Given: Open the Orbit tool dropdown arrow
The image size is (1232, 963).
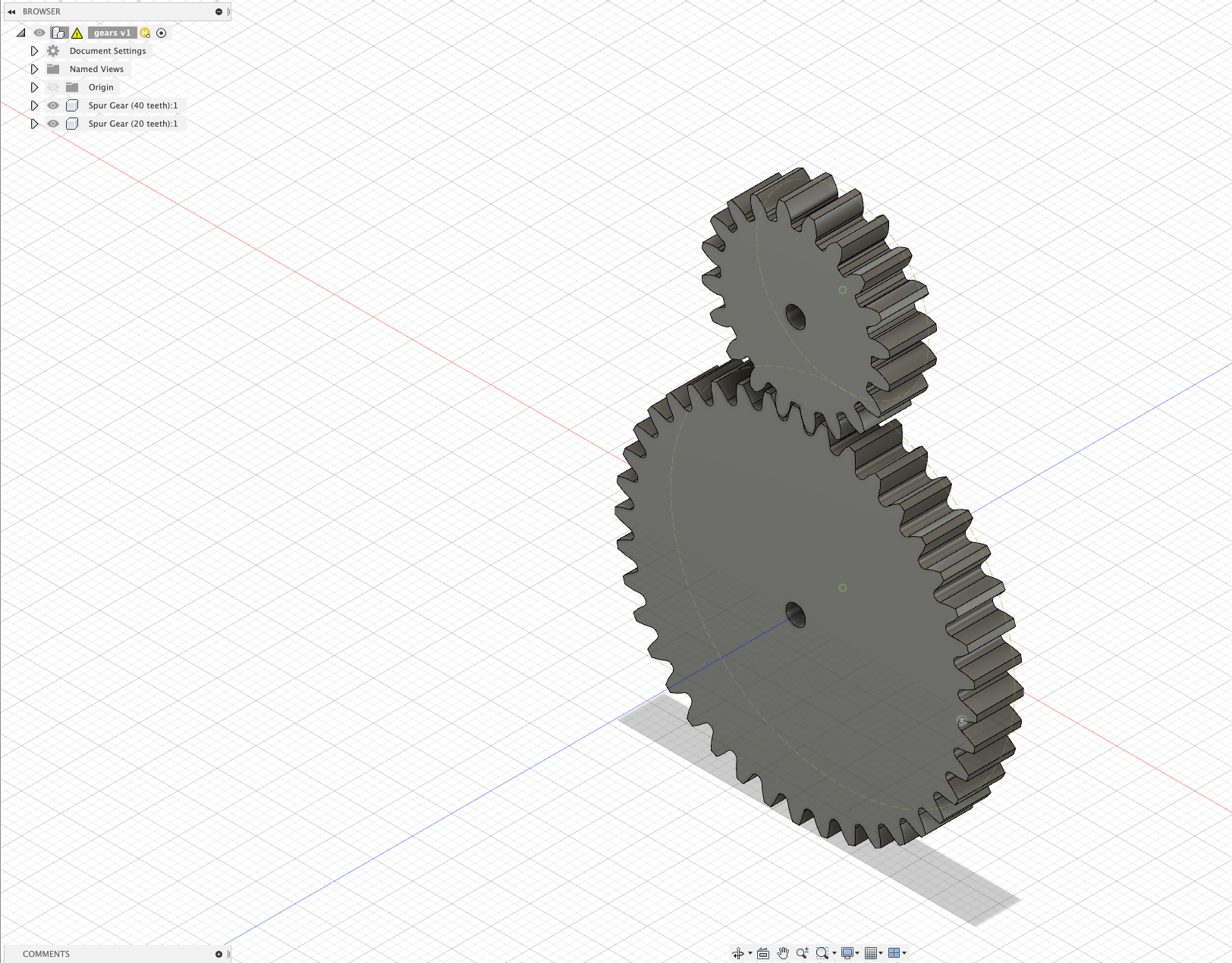Looking at the screenshot, I should pos(750,953).
